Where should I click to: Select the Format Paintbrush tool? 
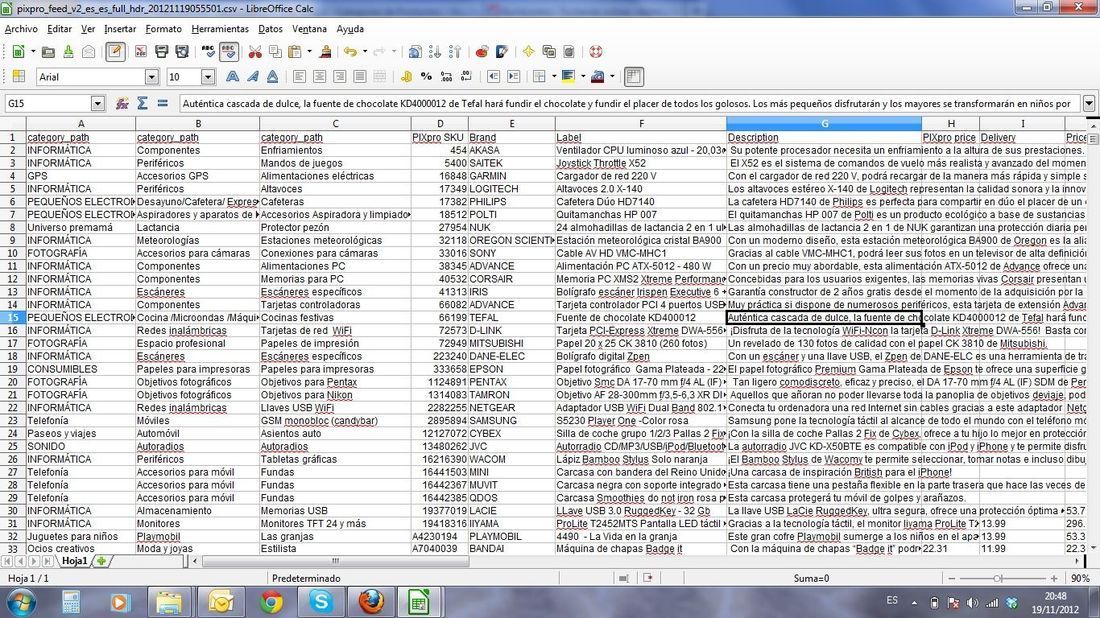[x=326, y=51]
